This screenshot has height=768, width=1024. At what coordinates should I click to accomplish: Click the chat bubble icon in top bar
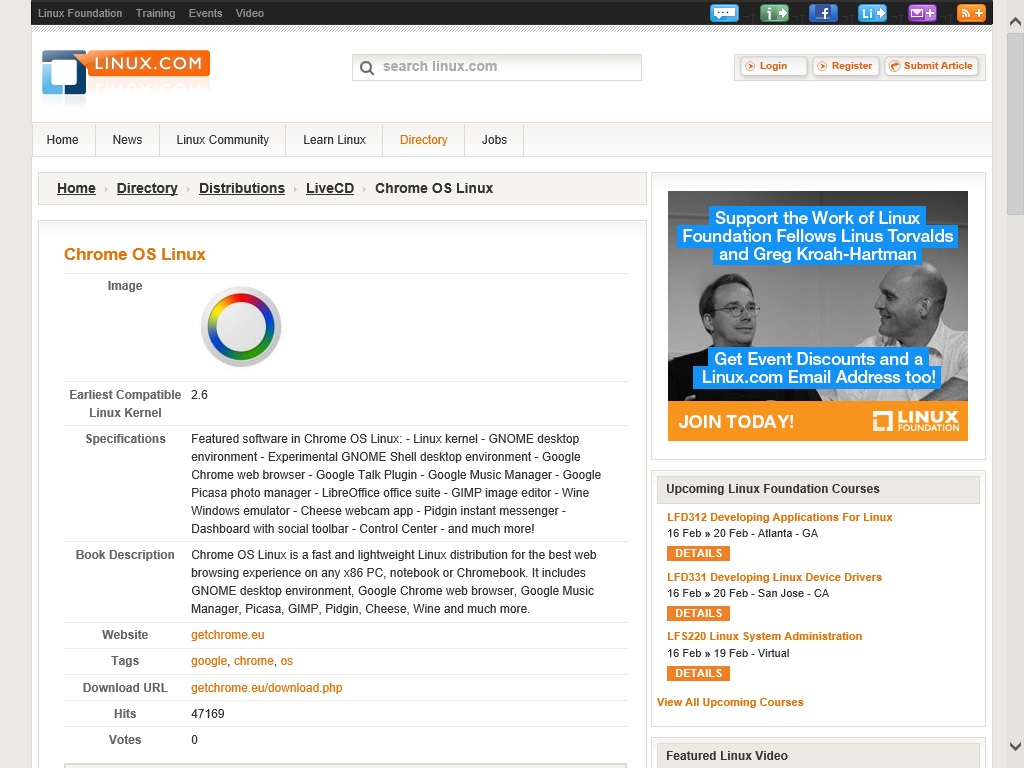click(x=724, y=13)
